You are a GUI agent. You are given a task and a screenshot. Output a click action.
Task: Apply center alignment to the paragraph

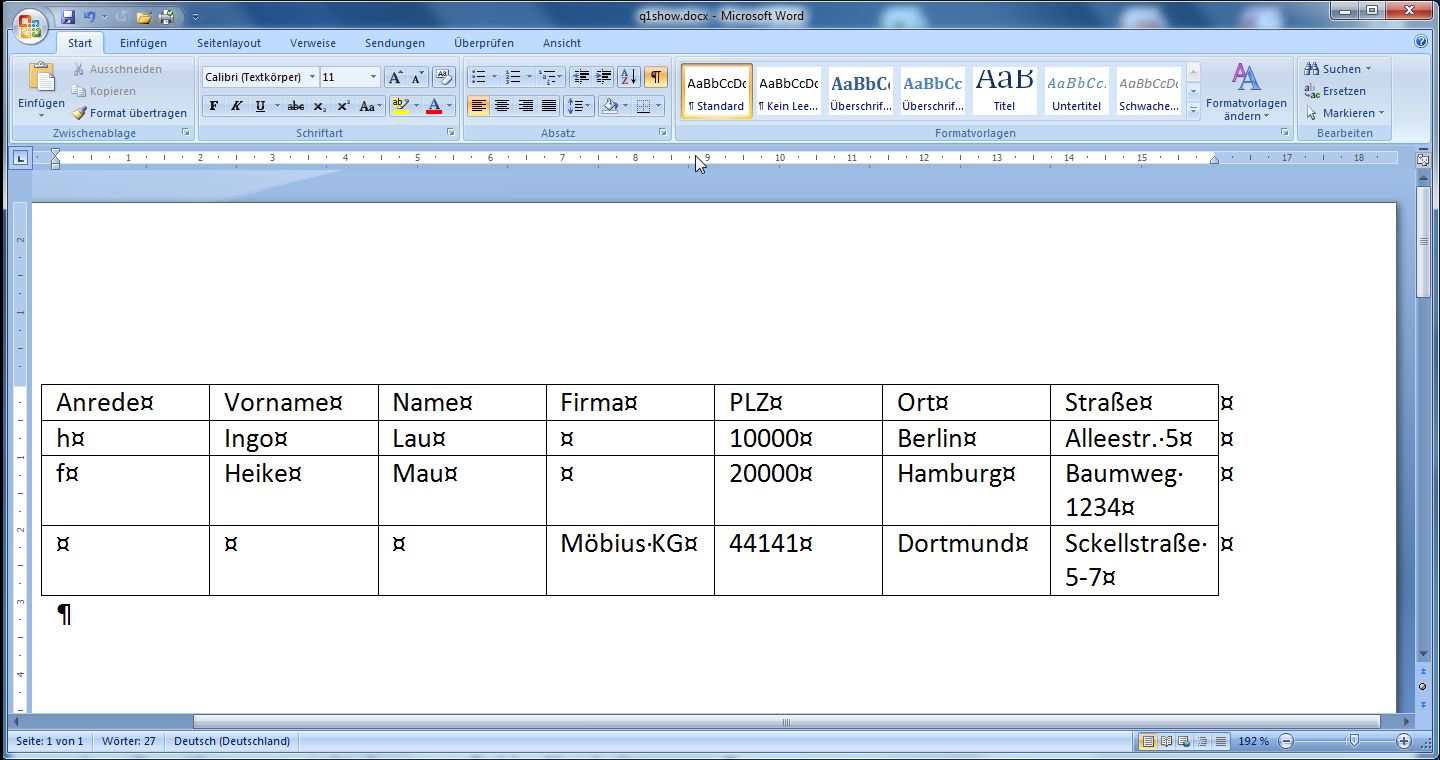[502, 106]
